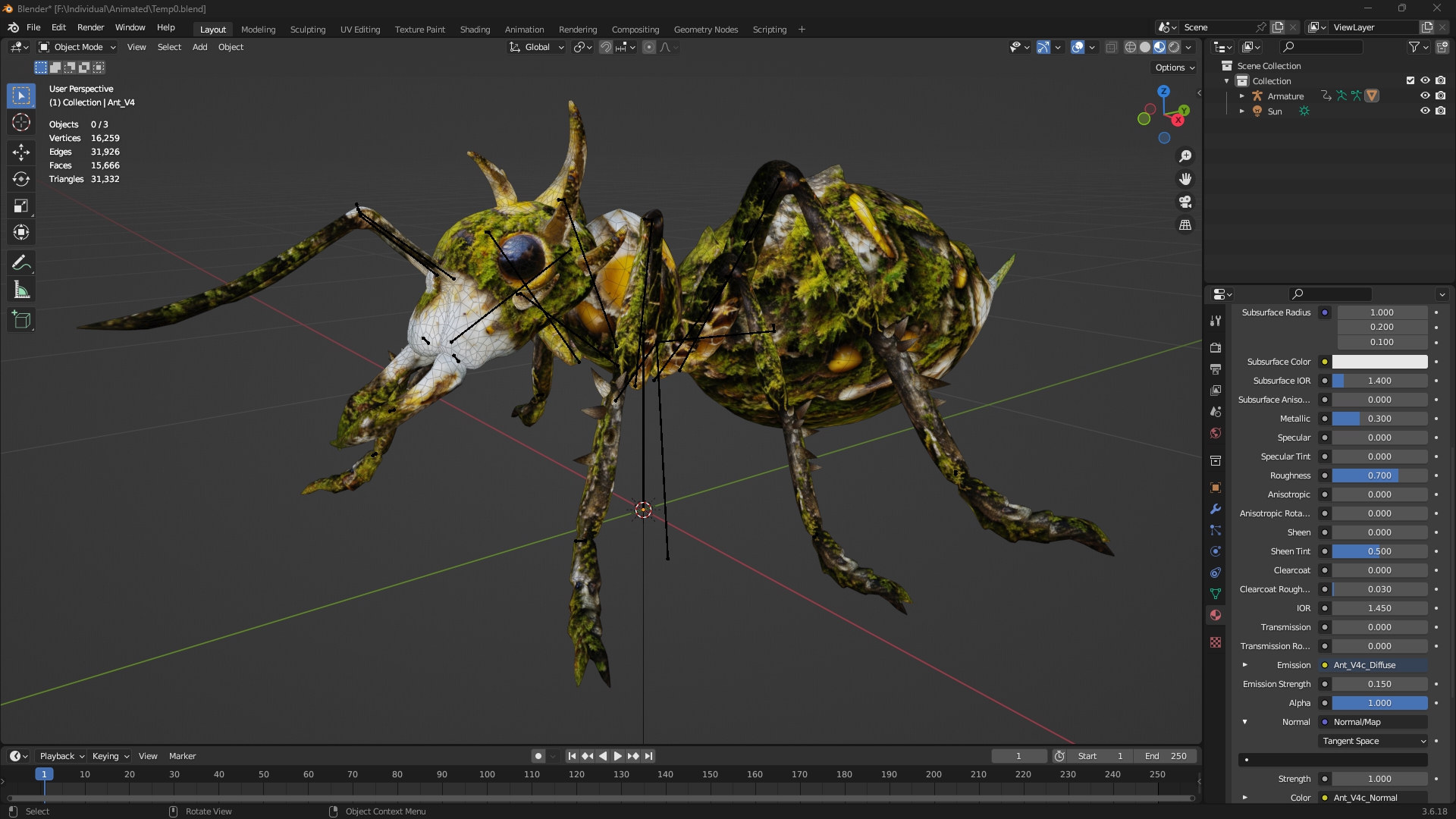Image resolution: width=1456 pixels, height=819 pixels.
Task: Select the Move tool in toolbar
Action: (x=21, y=152)
